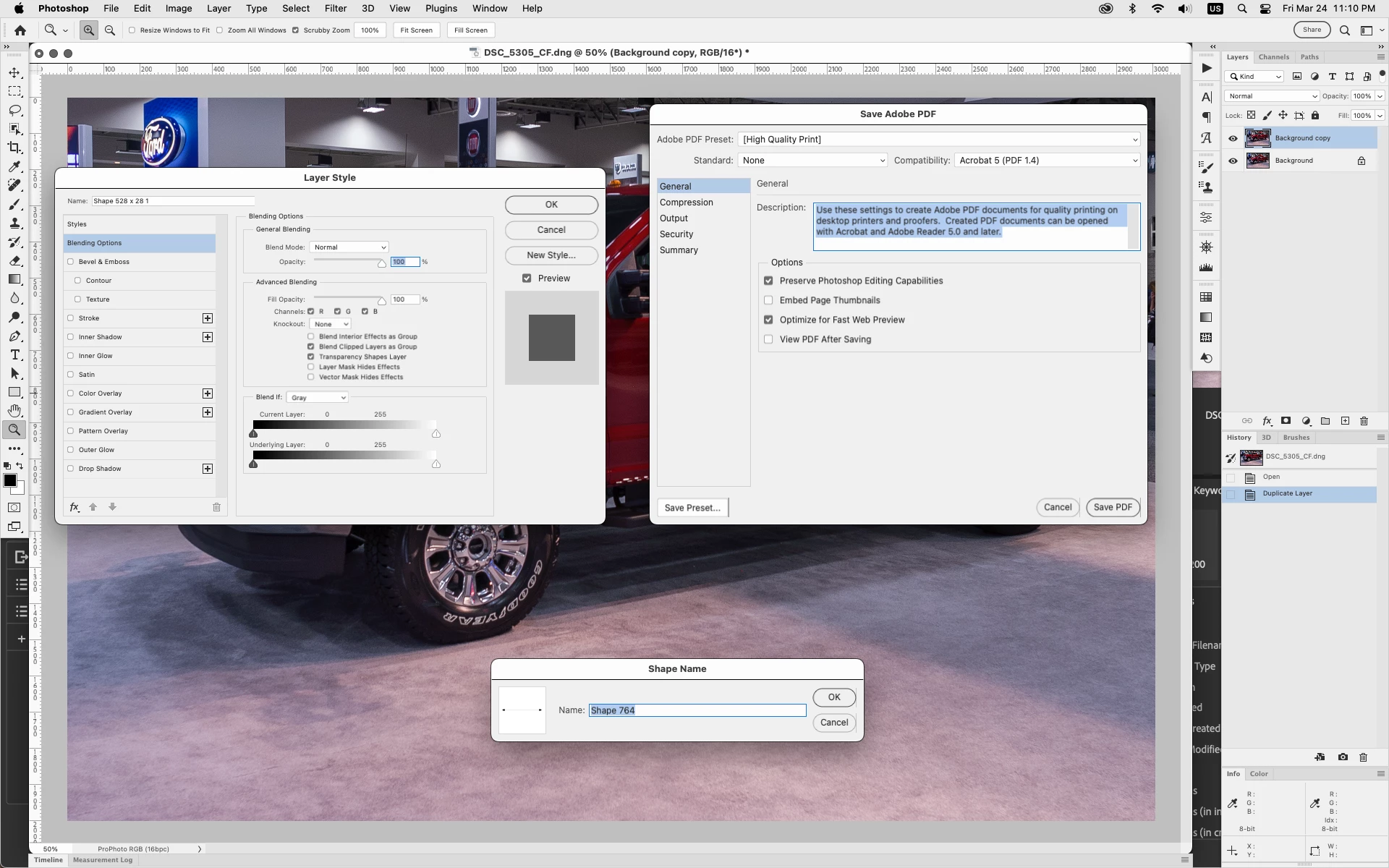Click the Save PDF button
The image size is (1389, 868).
pyautogui.click(x=1113, y=508)
